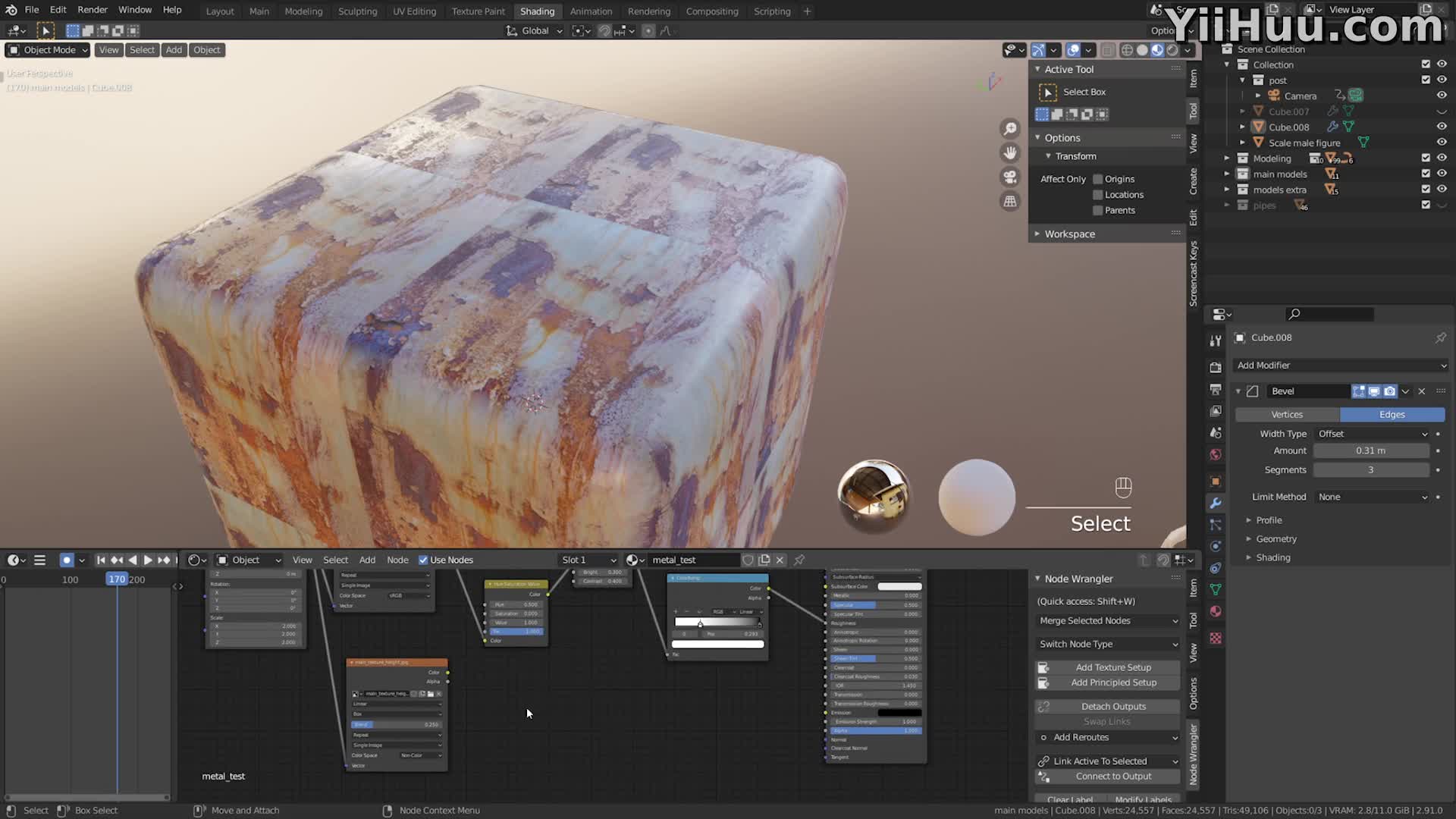Viewport: 1456px width, 819px height.
Task: Toggle Bevel modifier render camera visibility
Action: (1389, 391)
